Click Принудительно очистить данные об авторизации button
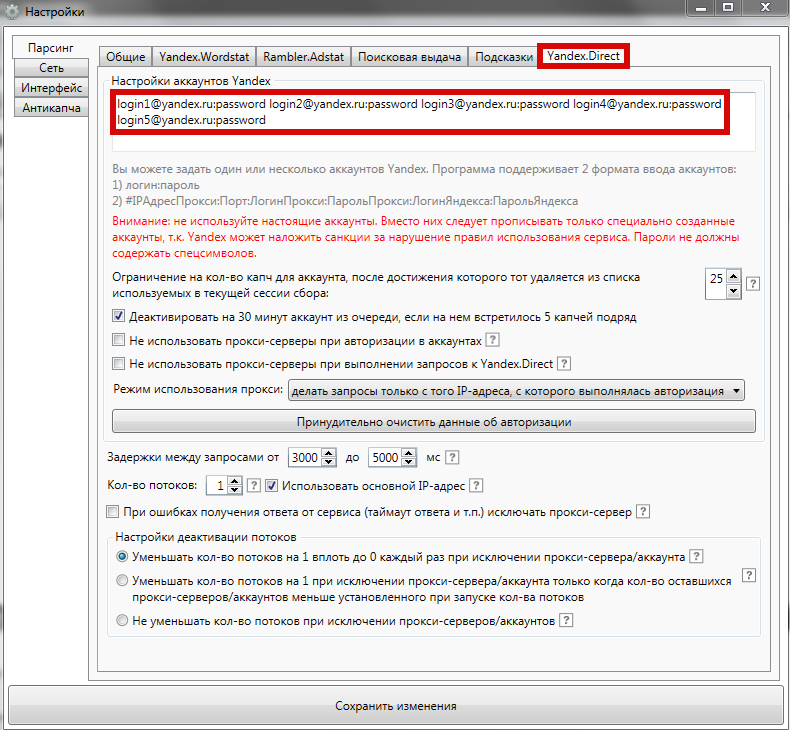The image size is (790, 730). [434, 421]
